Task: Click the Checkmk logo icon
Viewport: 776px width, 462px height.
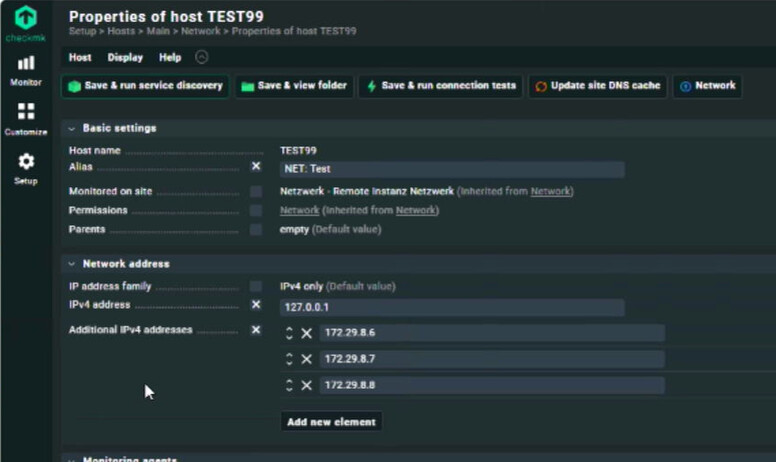Action: click(x=26, y=18)
